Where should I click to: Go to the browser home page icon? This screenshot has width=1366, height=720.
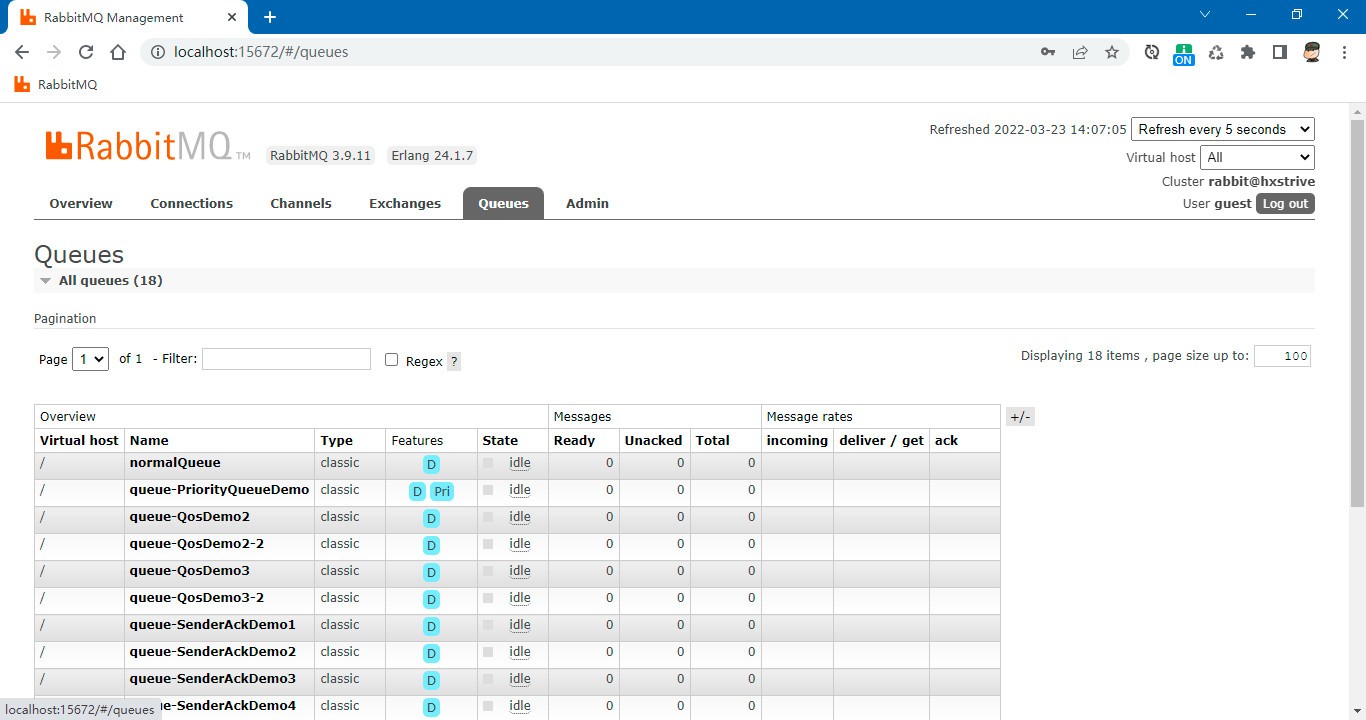118,52
